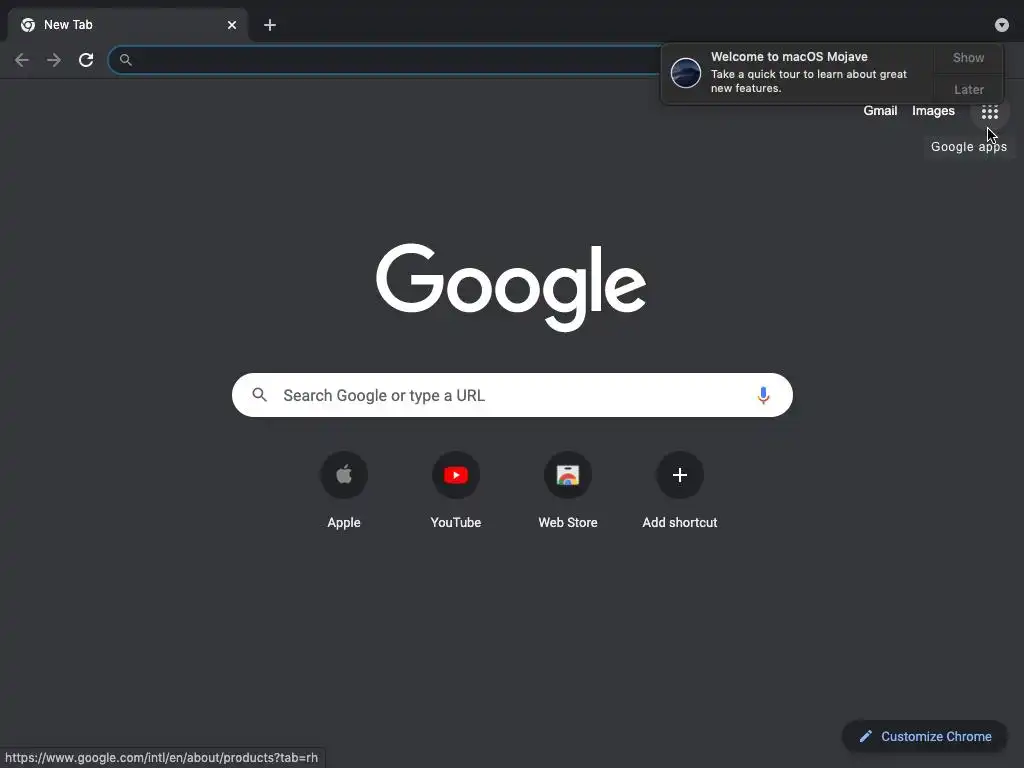Viewport: 1024px width, 768px height.
Task: Click the 'Apple' shortcut label
Action: pyautogui.click(x=344, y=522)
